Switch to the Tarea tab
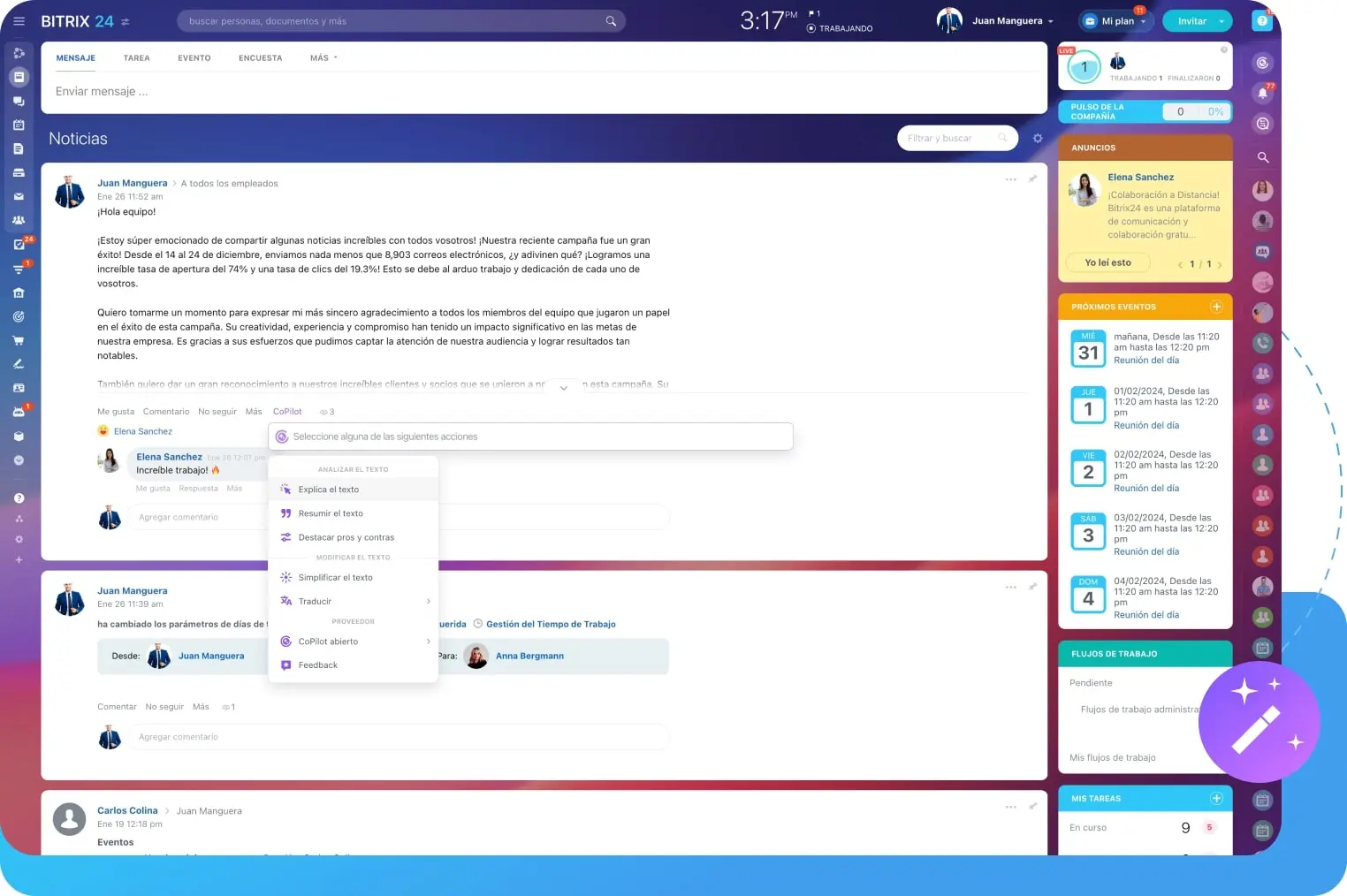The width and height of the screenshot is (1347, 896). click(136, 58)
